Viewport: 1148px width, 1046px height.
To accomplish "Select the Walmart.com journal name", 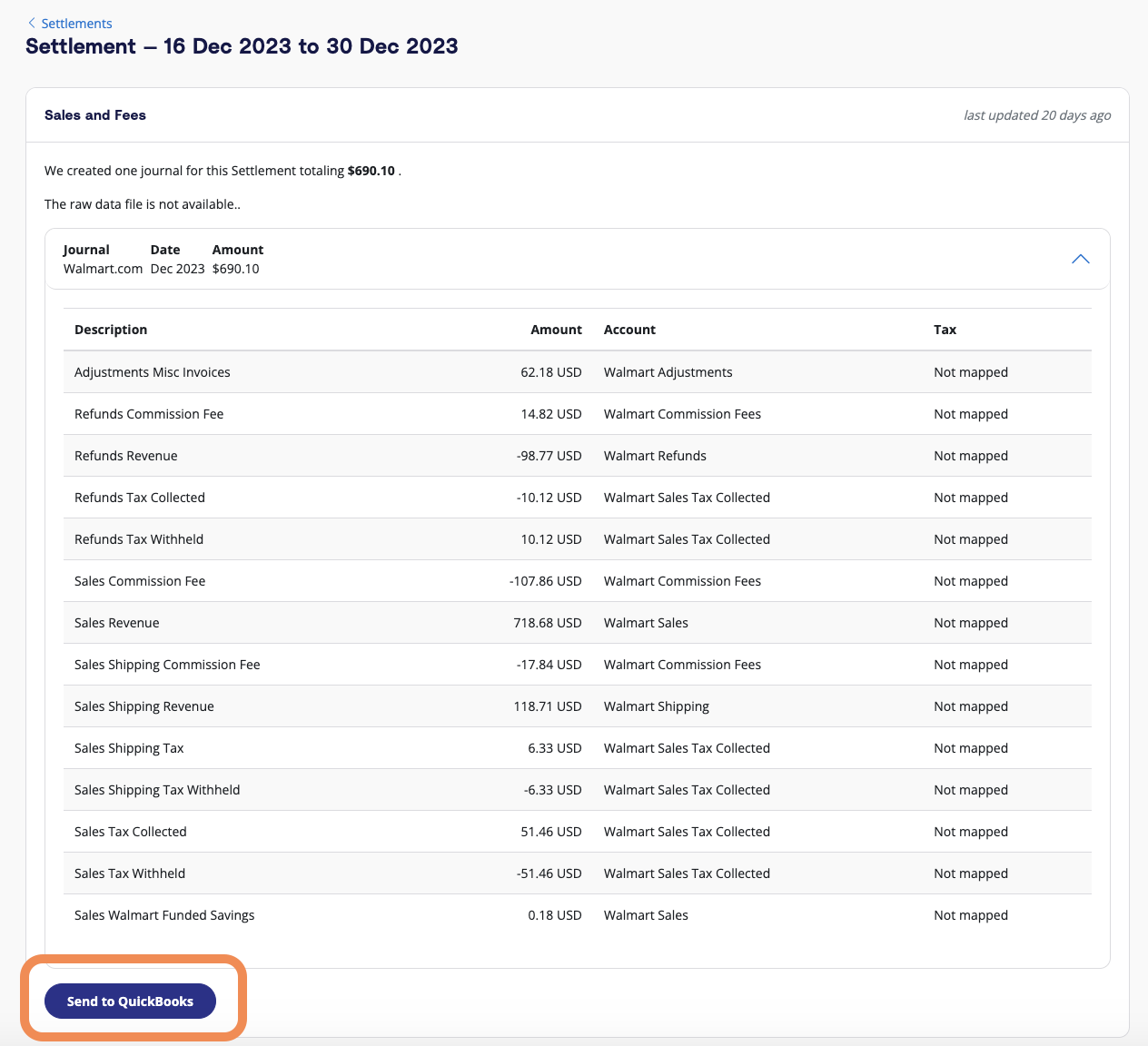I will pyautogui.click(x=103, y=269).
